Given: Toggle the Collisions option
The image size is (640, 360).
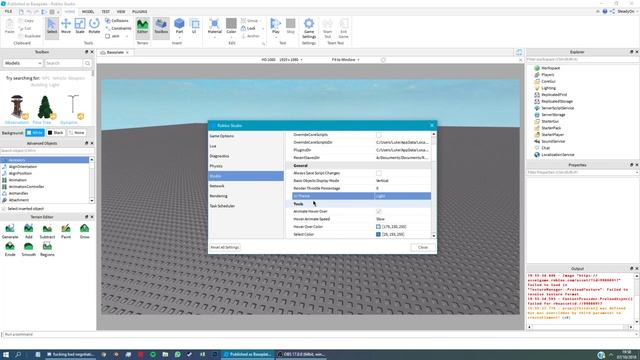Looking at the screenshot, I should coord(117,20).
